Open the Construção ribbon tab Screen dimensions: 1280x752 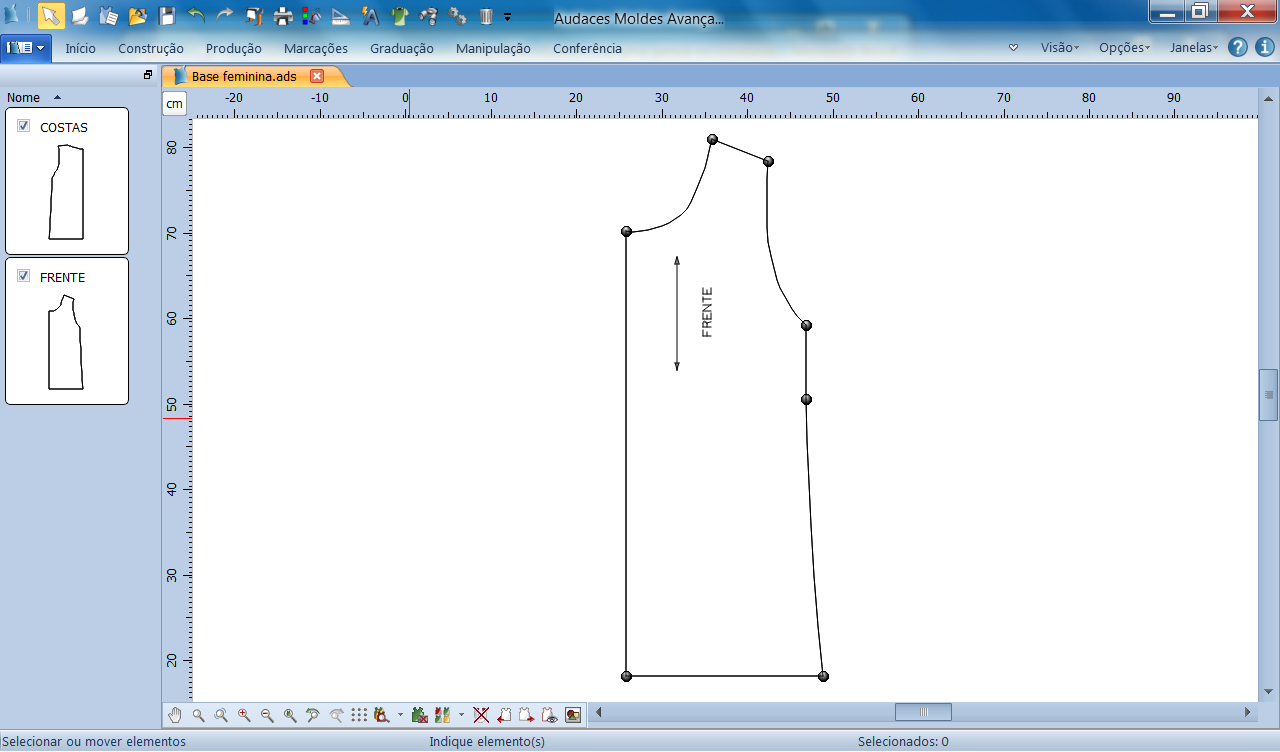click(x=151, y=48)
